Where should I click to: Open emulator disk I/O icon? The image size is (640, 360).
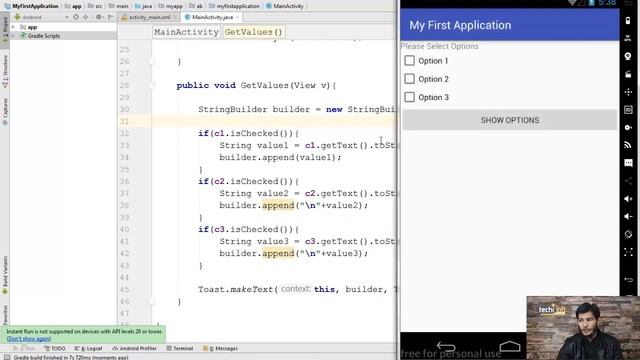[x=628, y=127]
